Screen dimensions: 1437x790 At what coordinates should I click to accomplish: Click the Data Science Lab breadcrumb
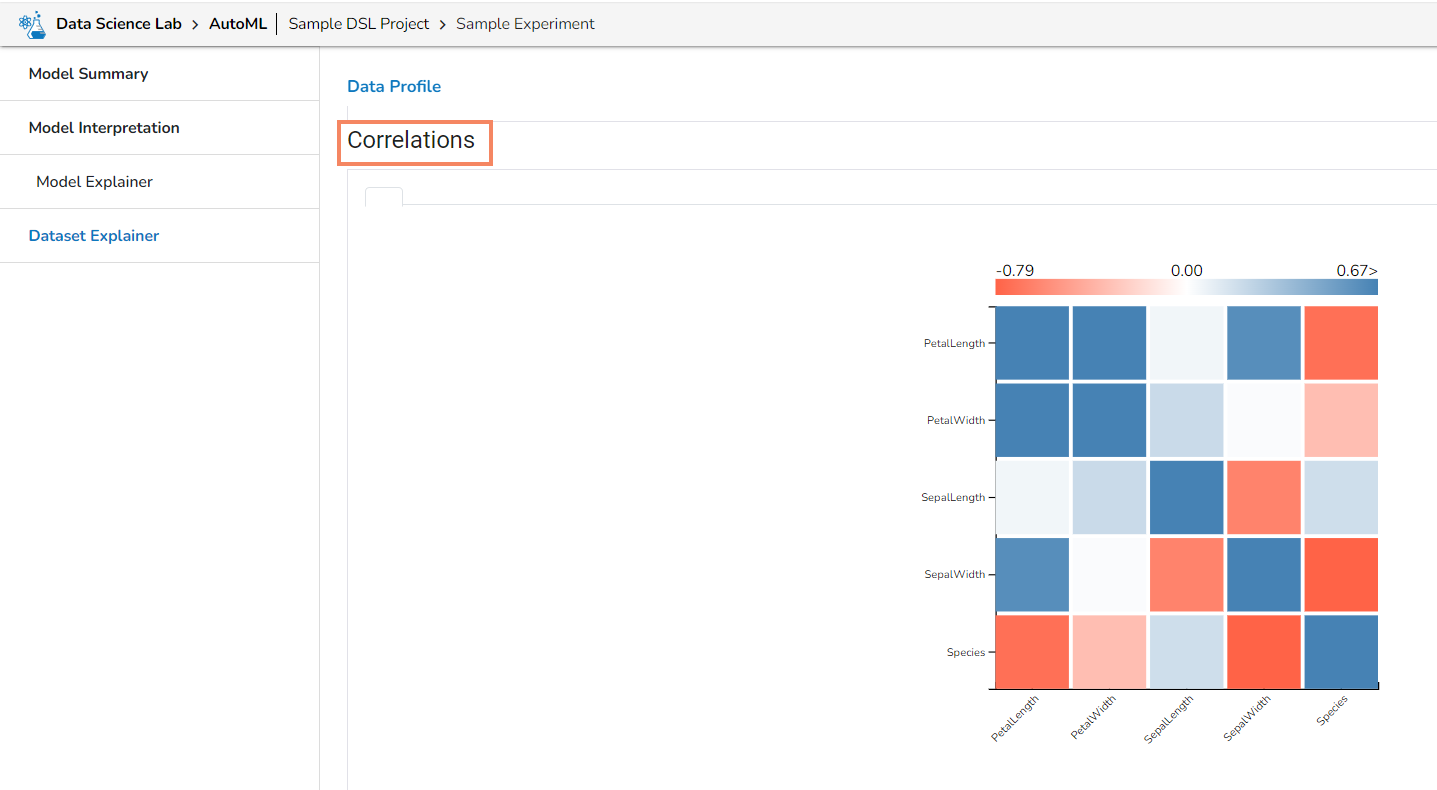[x=119, y=24]
